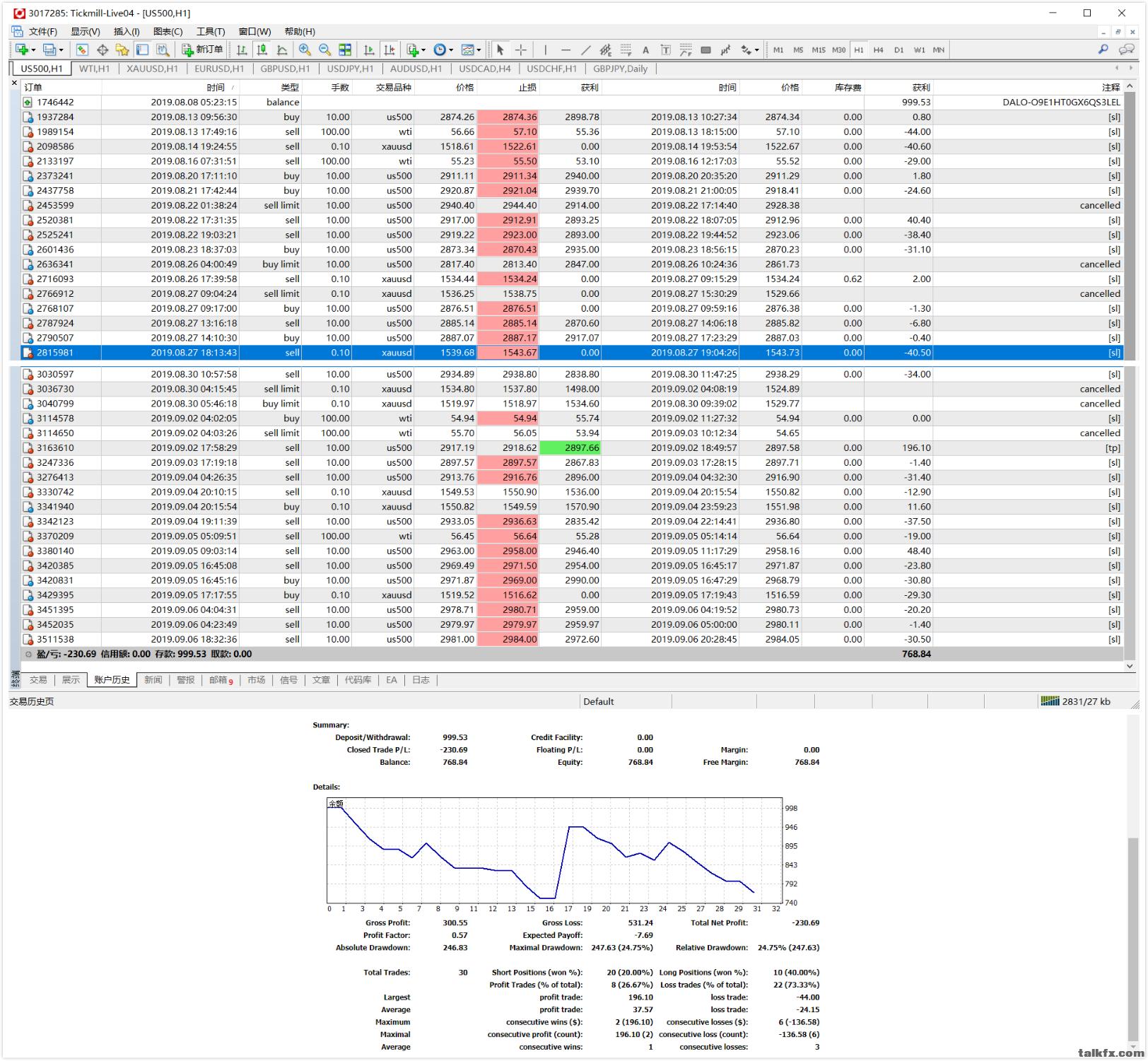Toggle the Terminal panel icon
This screenshot has height=1061, width=1148.
(142, 49)
